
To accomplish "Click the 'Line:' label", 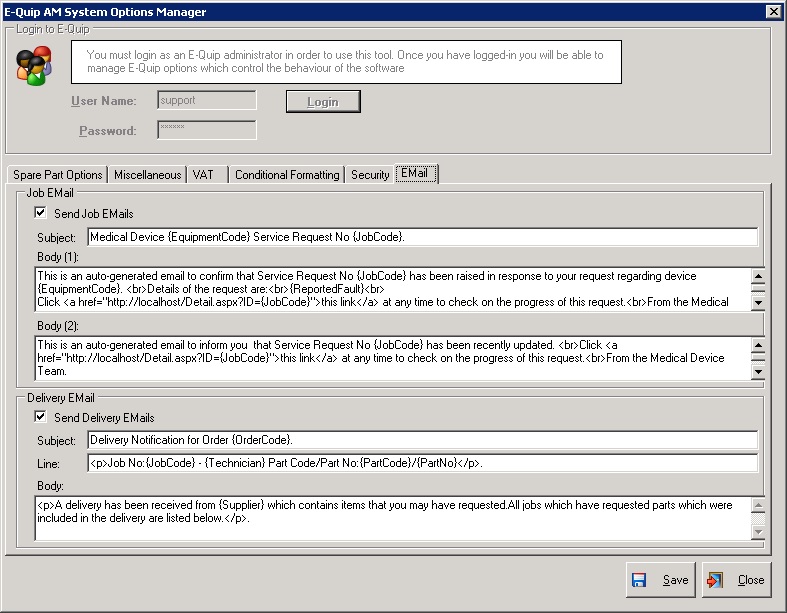I will [x=48, y=464].
